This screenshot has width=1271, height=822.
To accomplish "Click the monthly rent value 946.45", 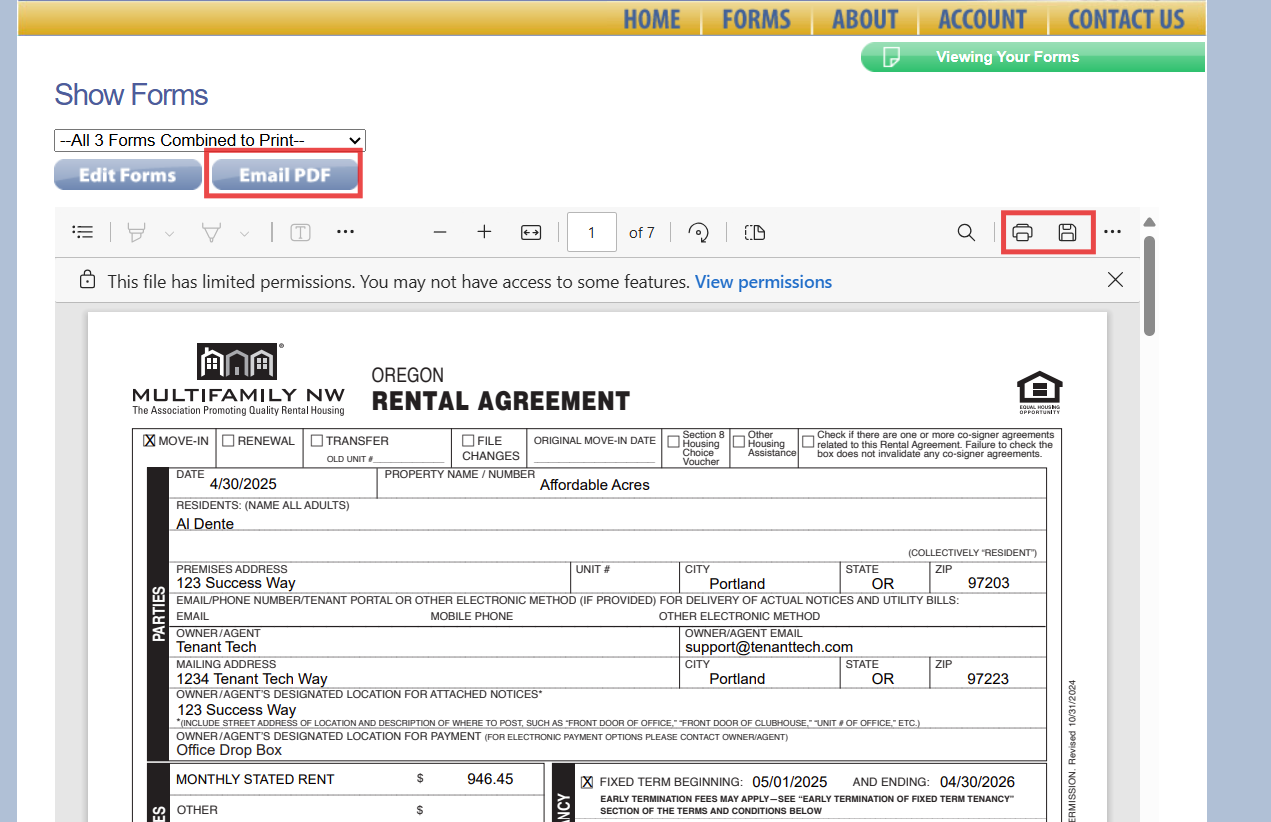I will pyautogui.click(x=490, y=779).
